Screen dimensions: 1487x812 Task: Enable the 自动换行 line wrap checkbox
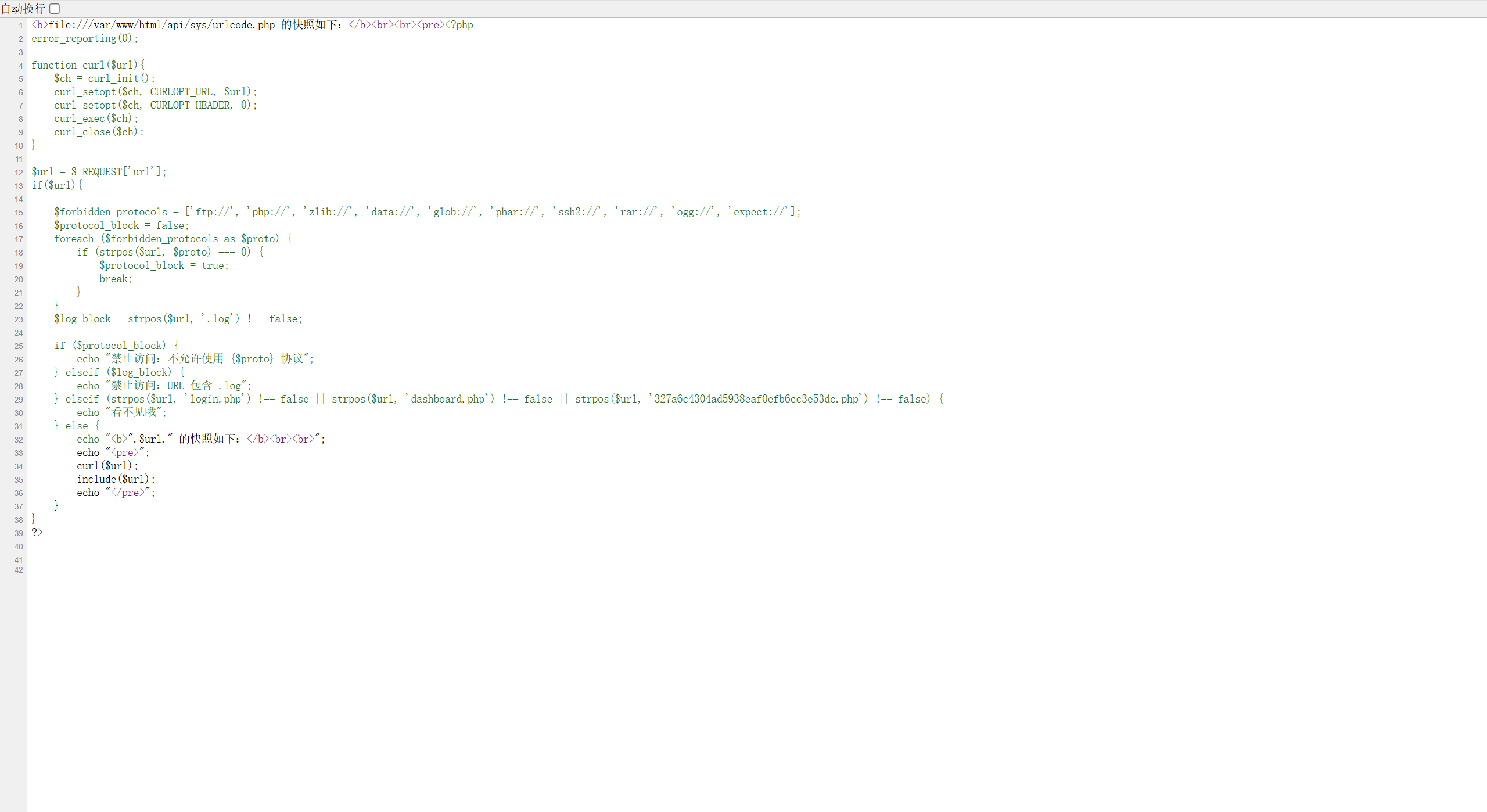[55, 9]
